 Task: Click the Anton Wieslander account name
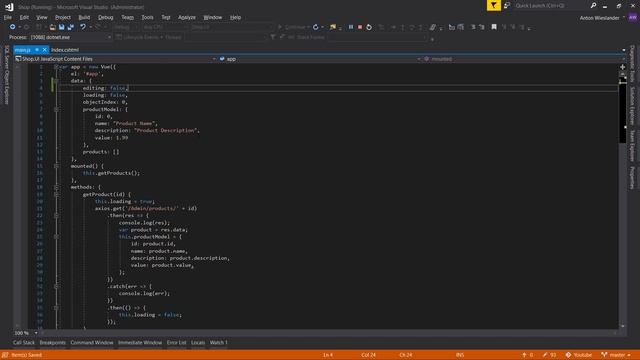tap(599, 18)
